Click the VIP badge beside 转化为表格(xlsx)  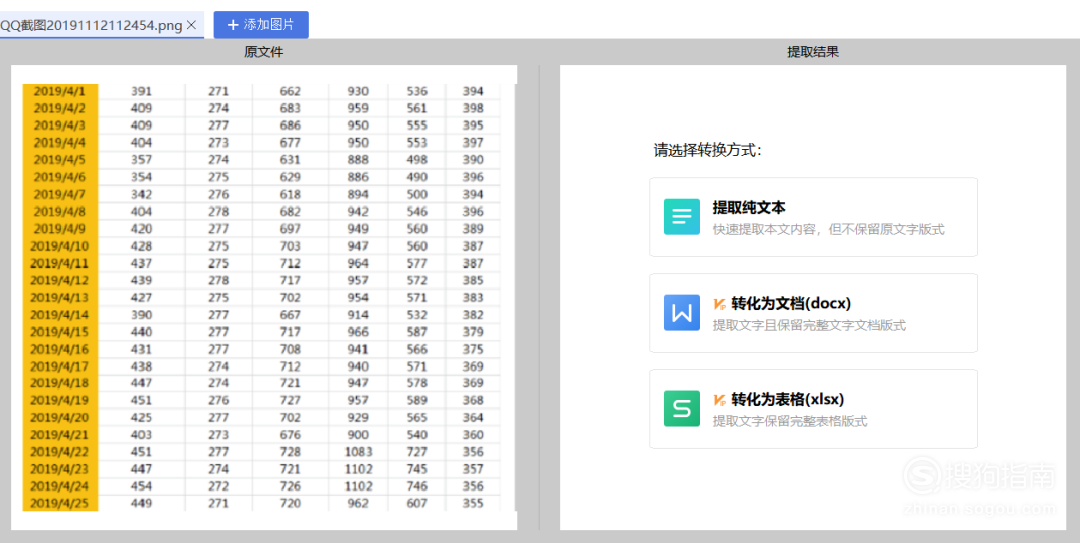point(720,400)
